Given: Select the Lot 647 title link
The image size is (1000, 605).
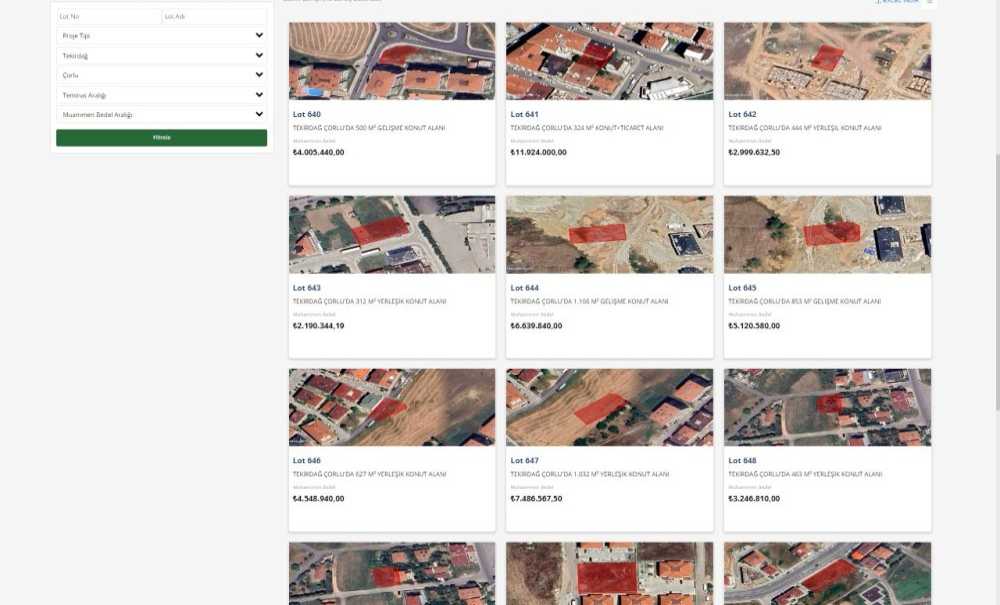Looking at the screenshot, I should click(524, 461).
